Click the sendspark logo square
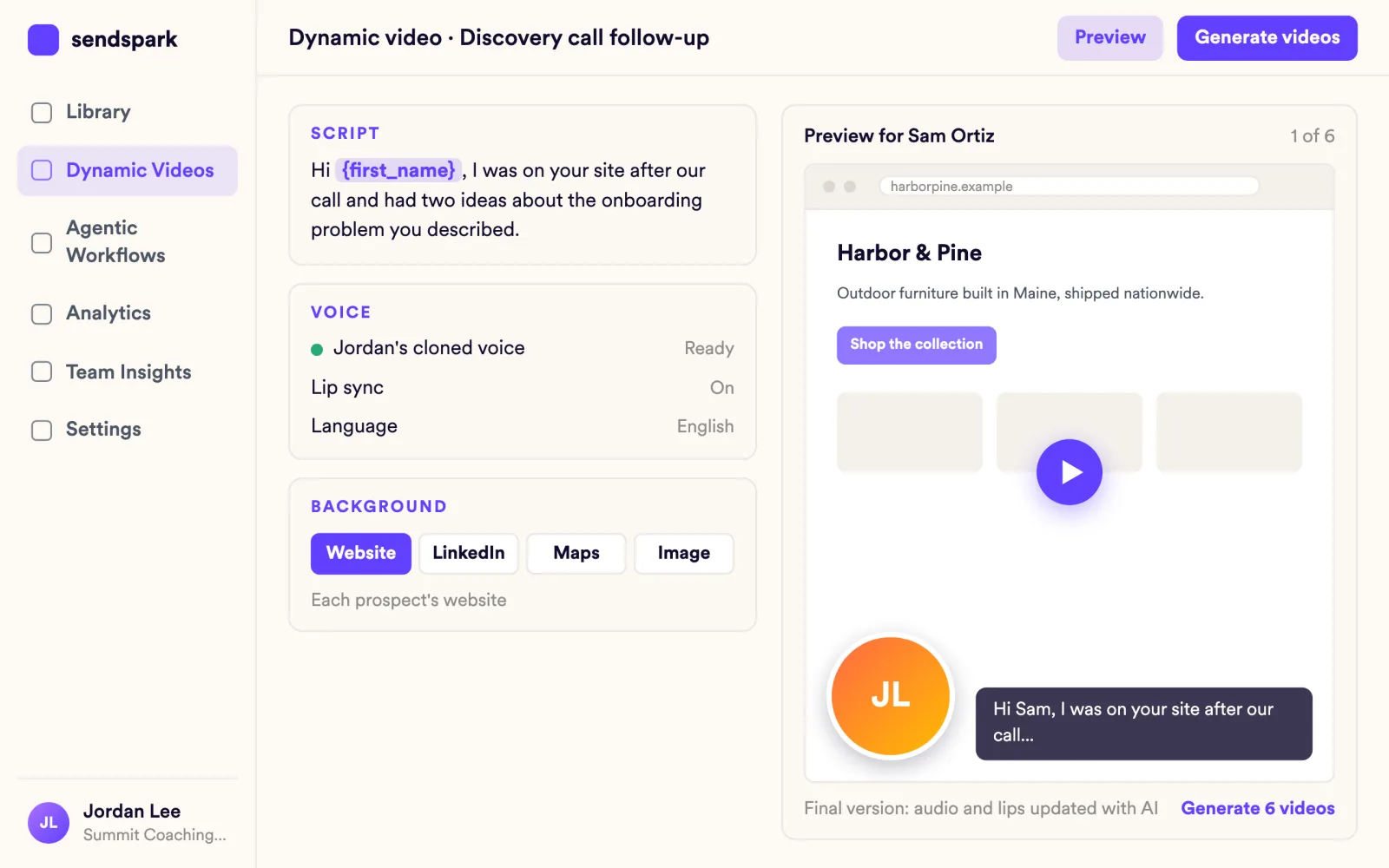1389x868 pixels. click(x=43, y=39)
